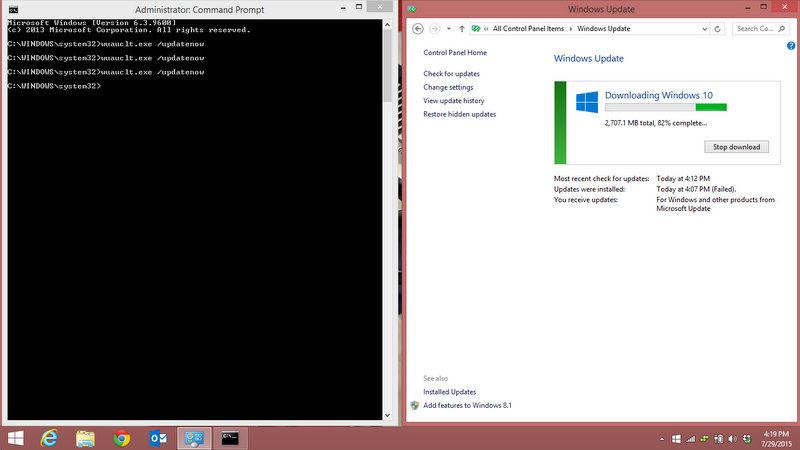
Task: Click the Windows Update title bar icon
Action: tap(412, 9)
